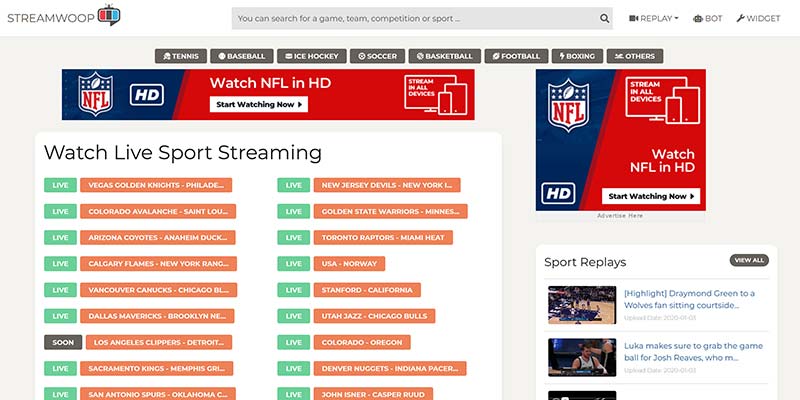Open Sacramento Kings - Memphis stream
This screenshot has height=400, width=800.
[157, 368]
